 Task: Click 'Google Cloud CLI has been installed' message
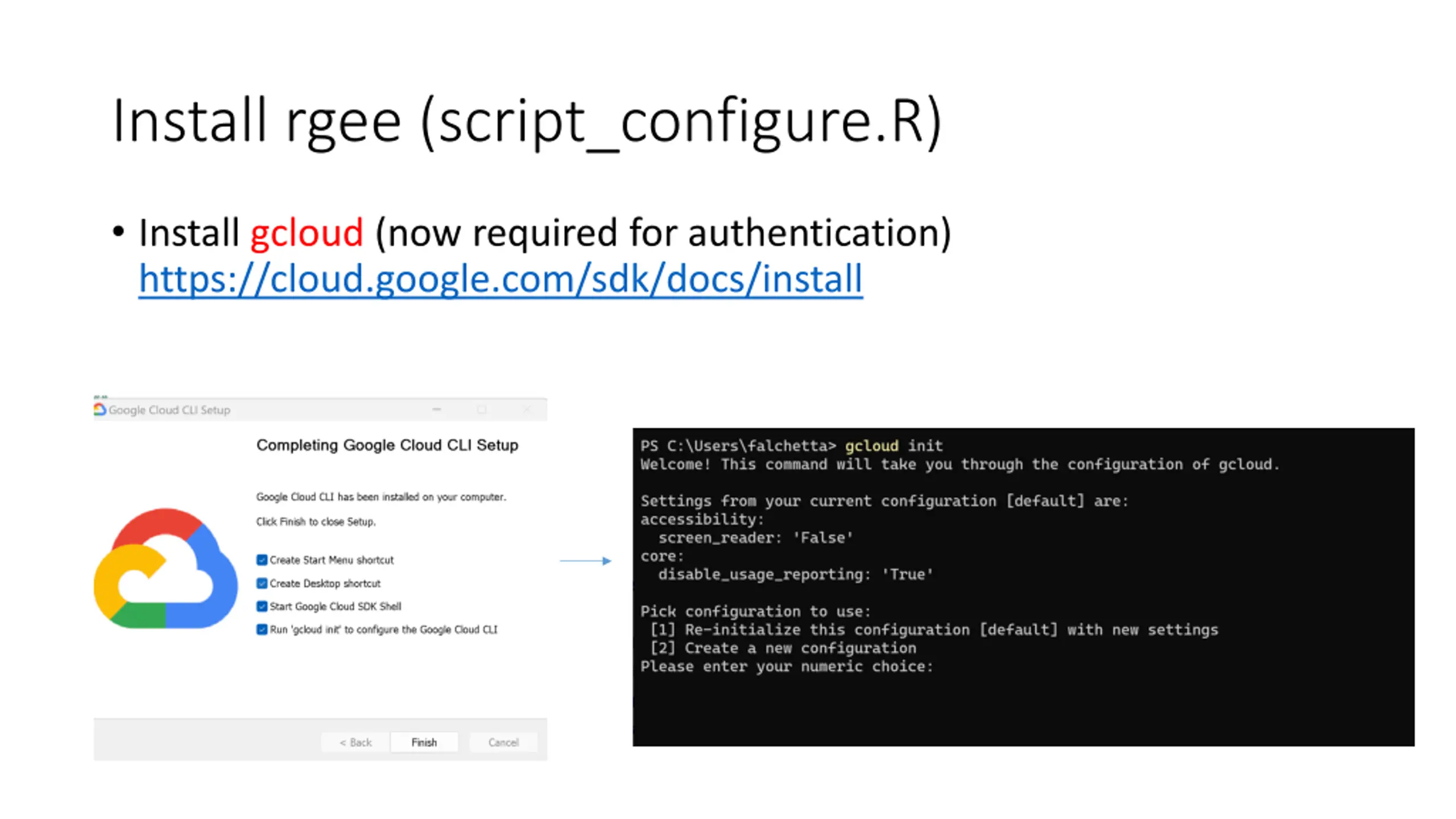point(381,497)
